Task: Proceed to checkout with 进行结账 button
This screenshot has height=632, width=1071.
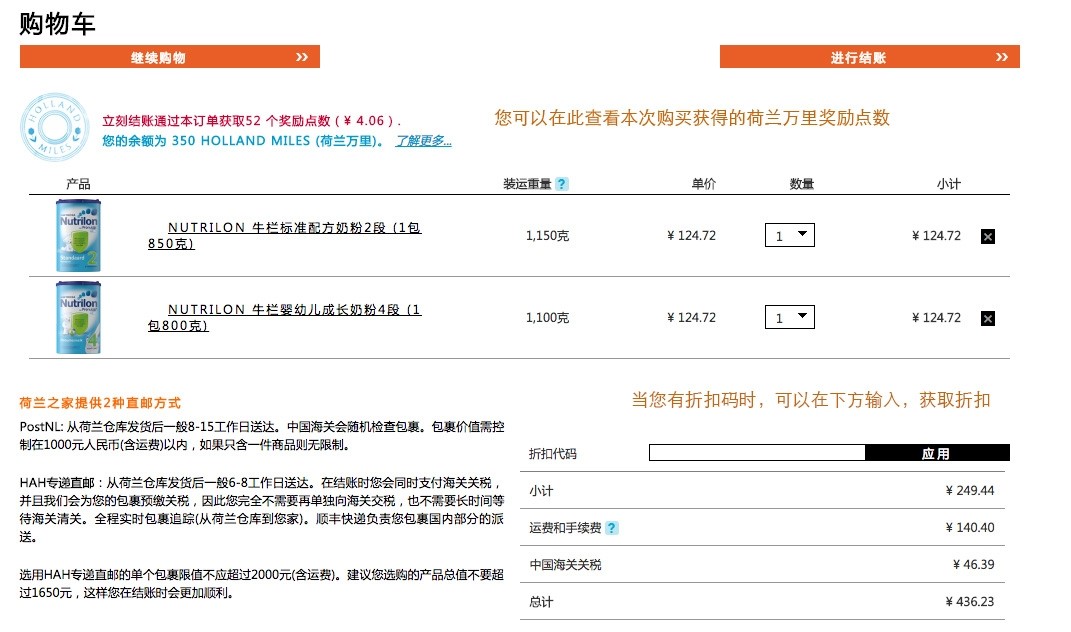Action: [870, 57]
